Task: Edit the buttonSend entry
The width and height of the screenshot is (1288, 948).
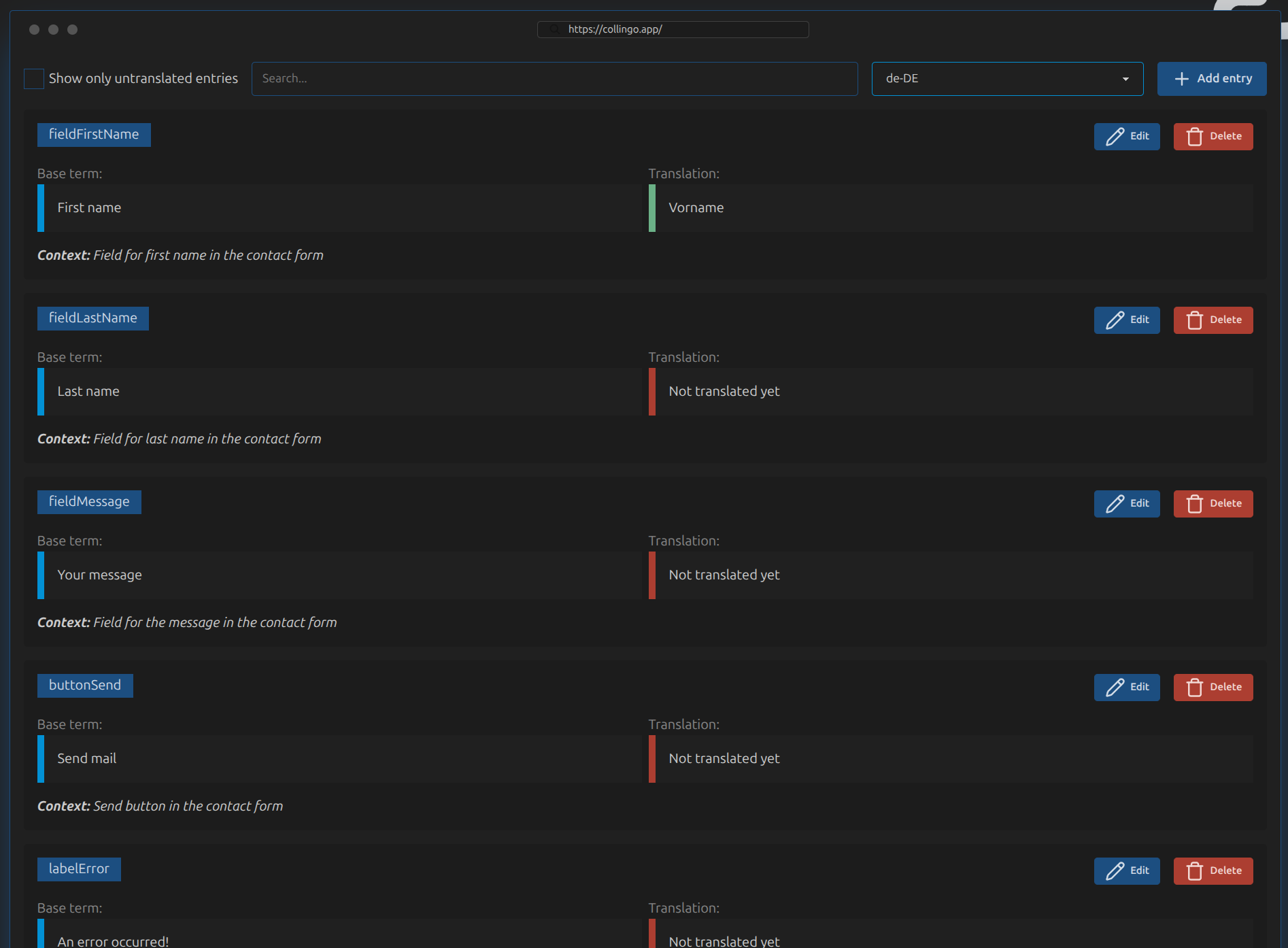Action: [x=1127, y=688]
